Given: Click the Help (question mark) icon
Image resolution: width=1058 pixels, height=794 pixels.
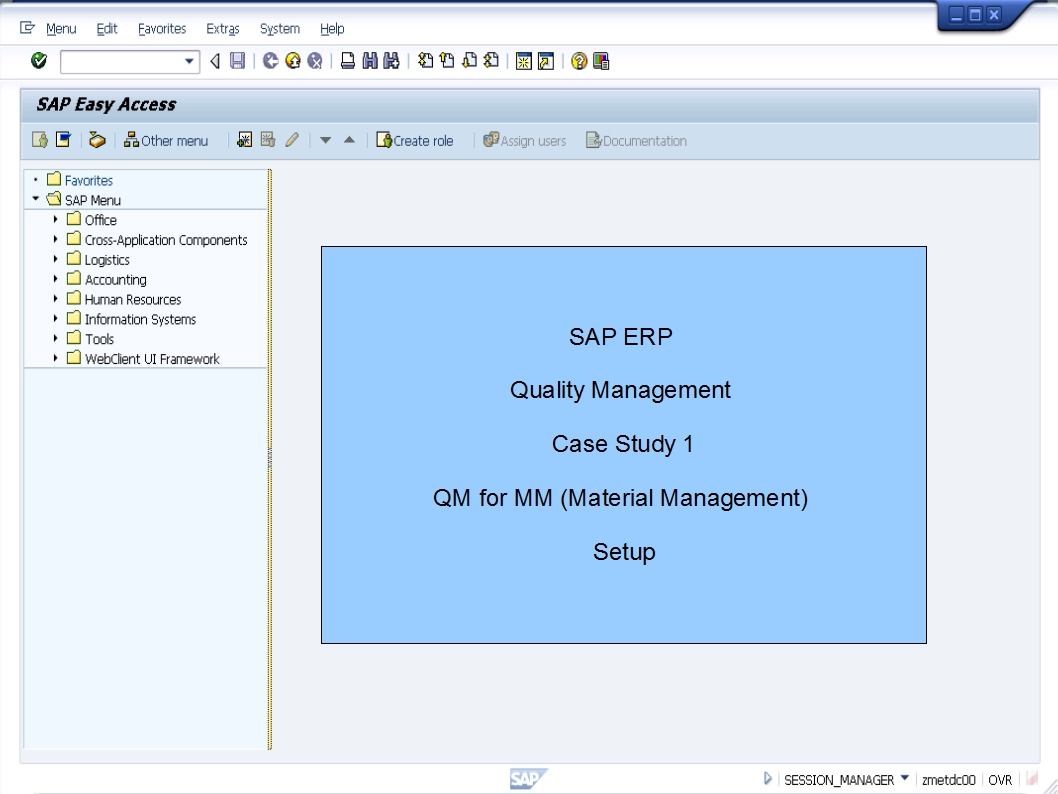Looking at the screenshot, I should pyautogui.click(x=579, y=60).
